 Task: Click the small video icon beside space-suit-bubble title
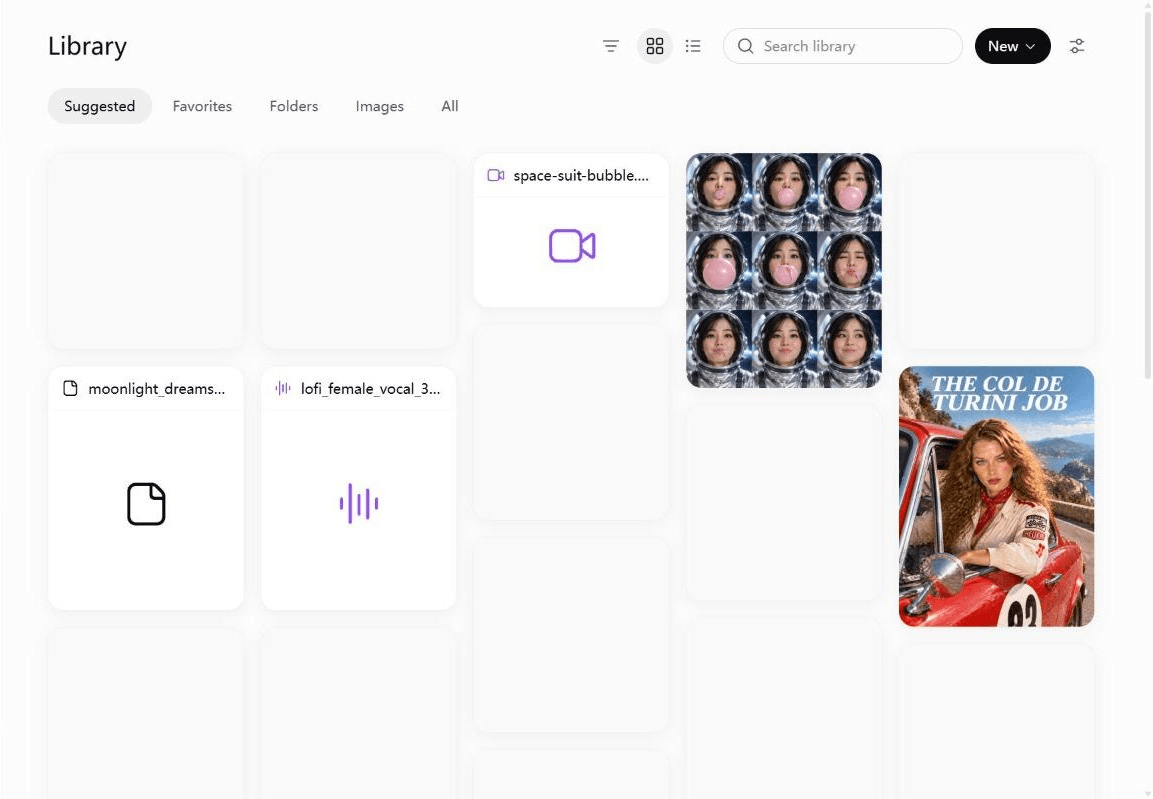[x=496, y=176]
